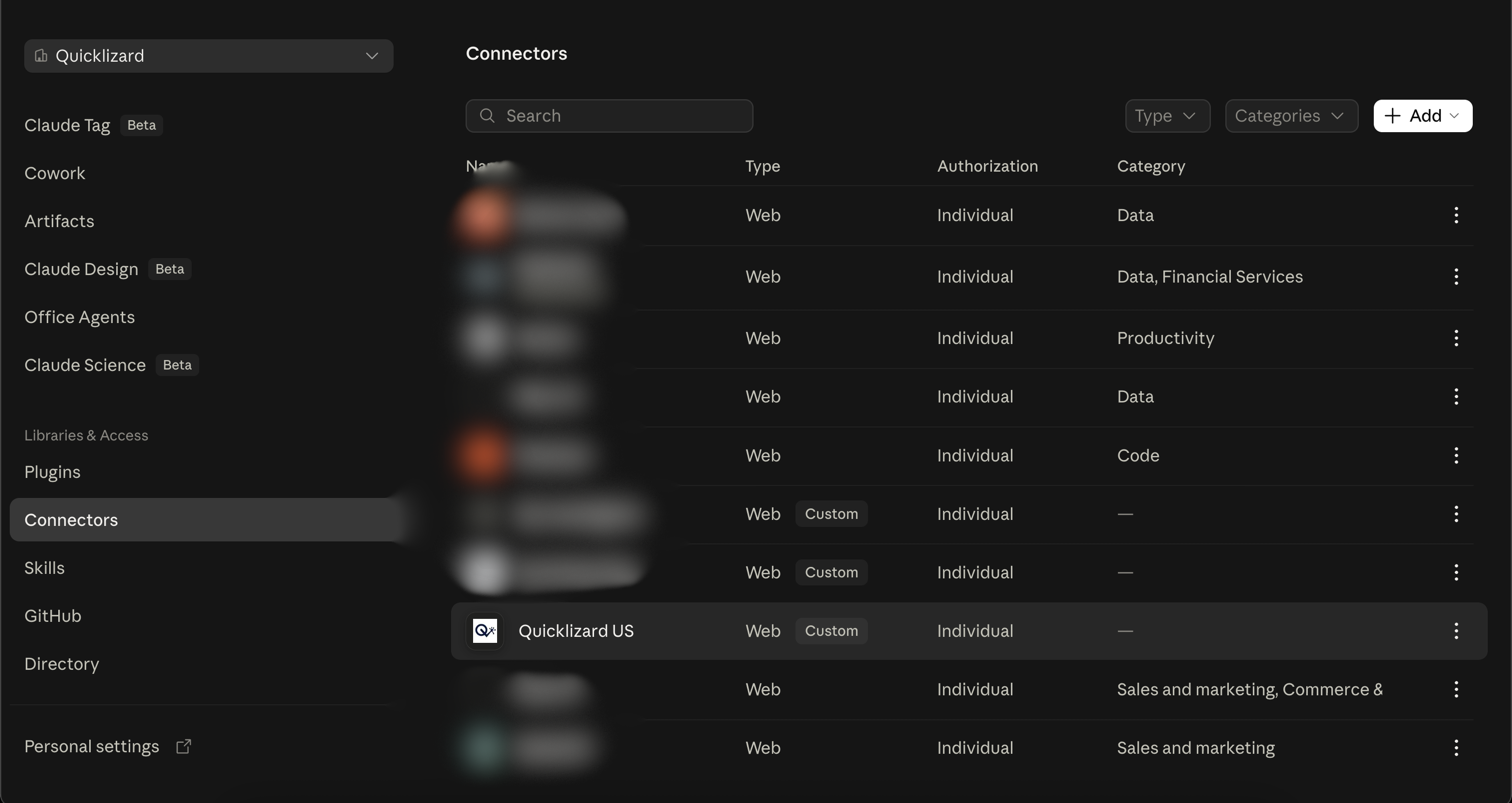
Task: Click the Sales and marketing, Commerce & cell
Action: pyautogui.click(x=1250, y=689)
